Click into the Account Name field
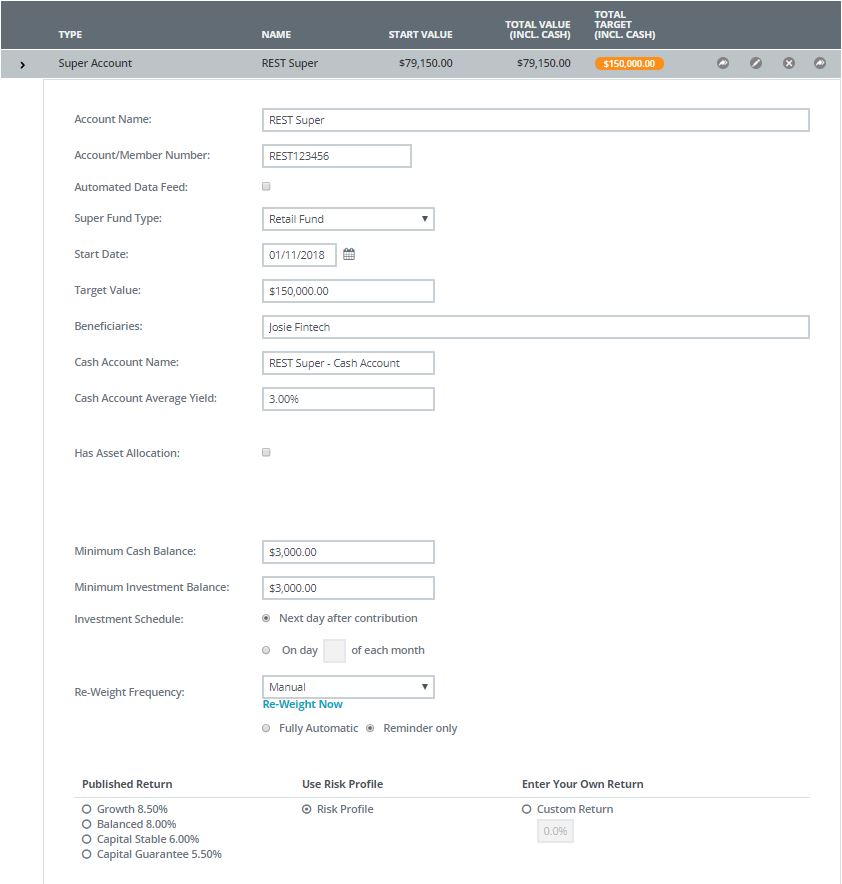This screenshot has width=842, height=884. 535,120
